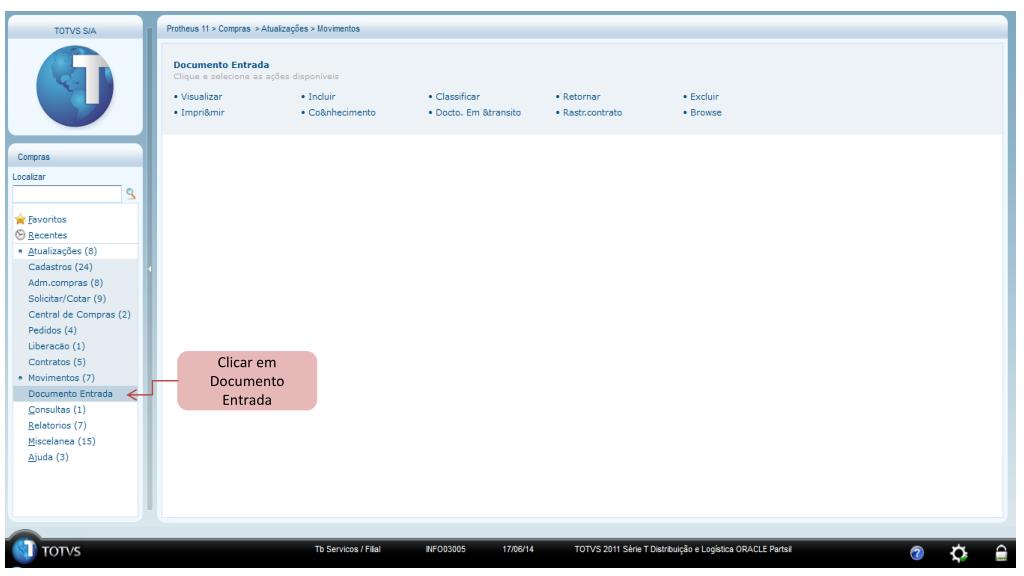This screenshot has width=1024, height=576.
Task: Open Central de Compras (2) group
Action: click(x=79, y=314)
